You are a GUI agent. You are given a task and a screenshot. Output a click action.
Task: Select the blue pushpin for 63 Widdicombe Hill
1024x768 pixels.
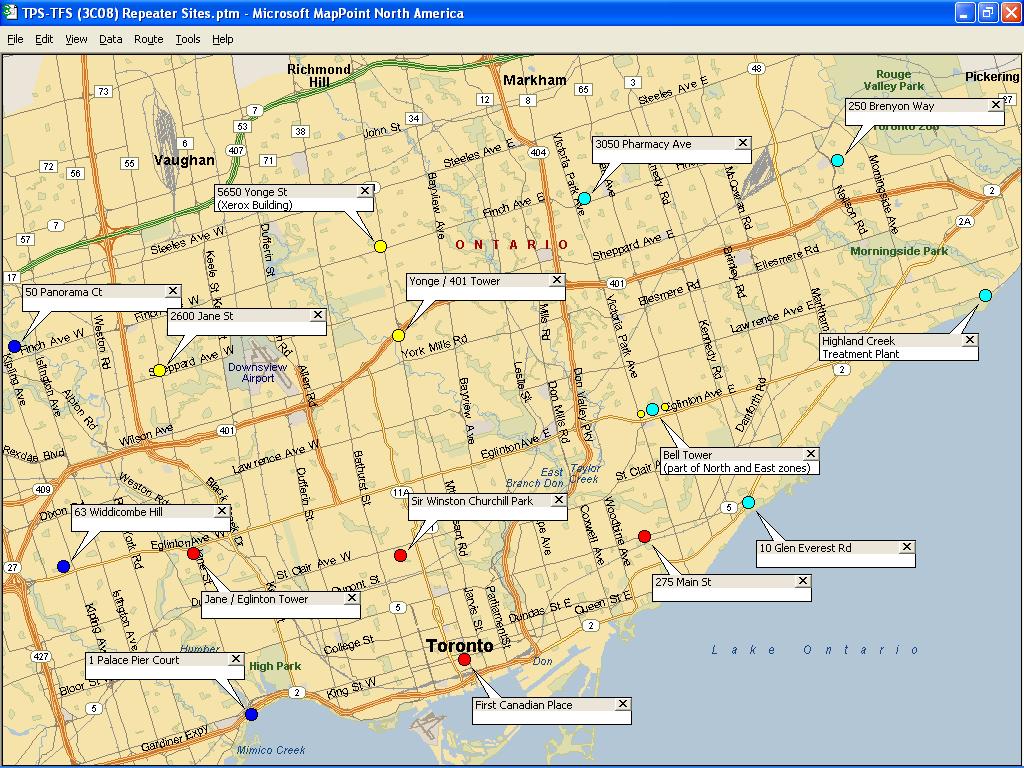[x=63, y=564]
